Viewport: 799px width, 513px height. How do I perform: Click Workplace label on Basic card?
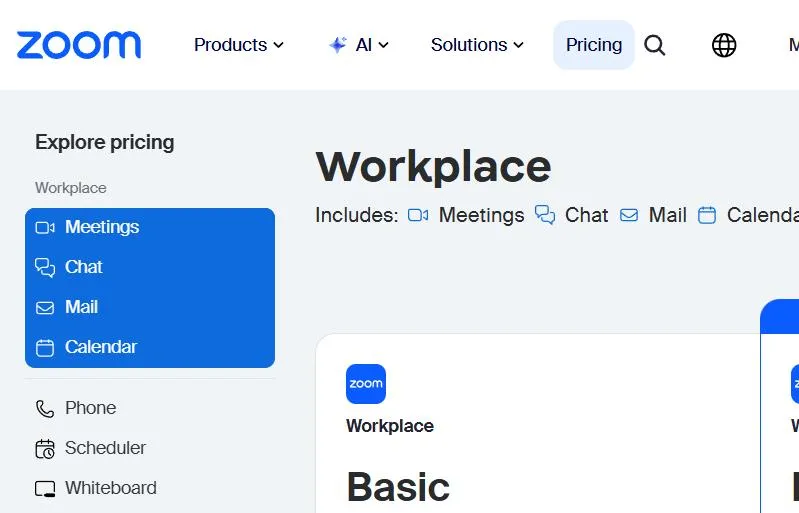(390, 426)
